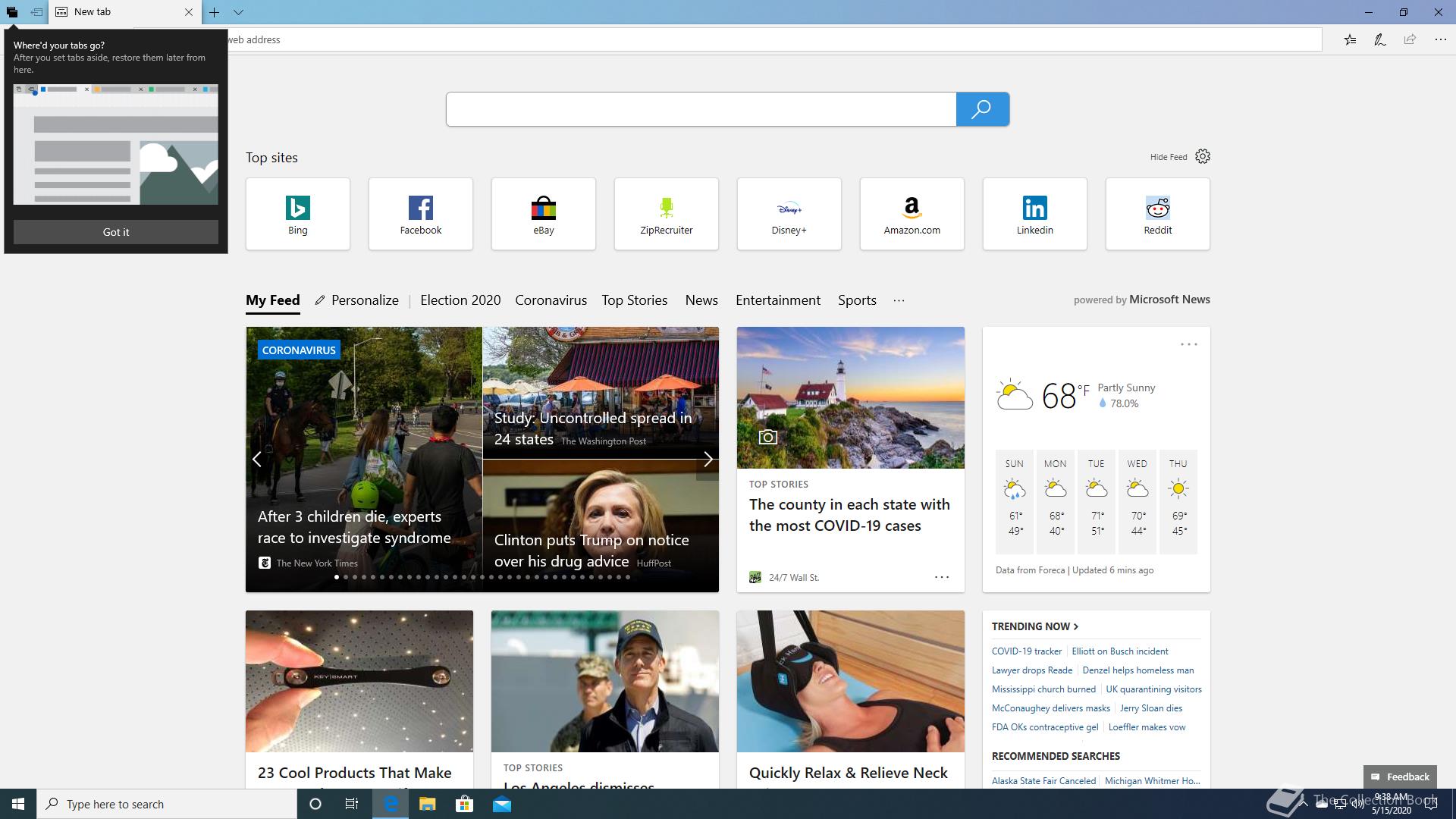Open the Facebook top site tile

point(421,214)
